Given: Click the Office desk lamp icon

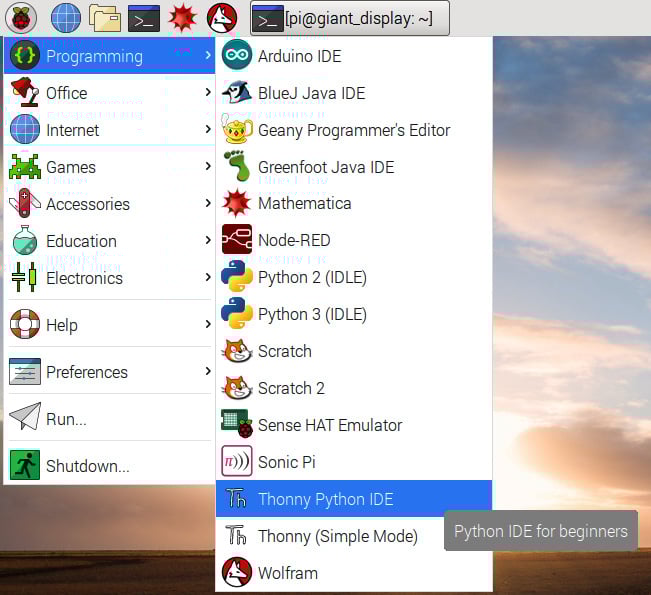Looking at the screenshot, I should pyautogui.click(x=25, y=92).
